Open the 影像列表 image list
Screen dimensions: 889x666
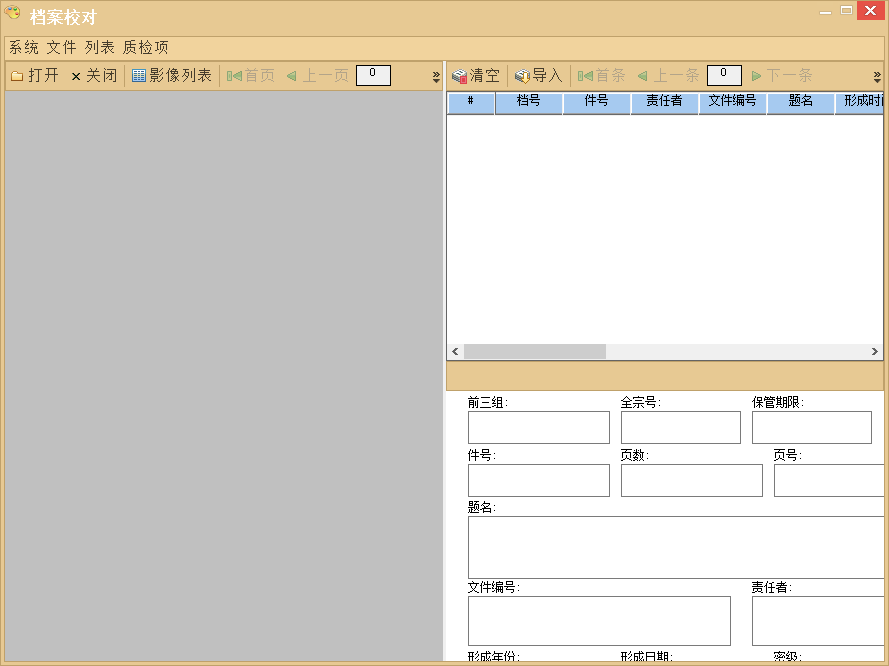point(172,75)
